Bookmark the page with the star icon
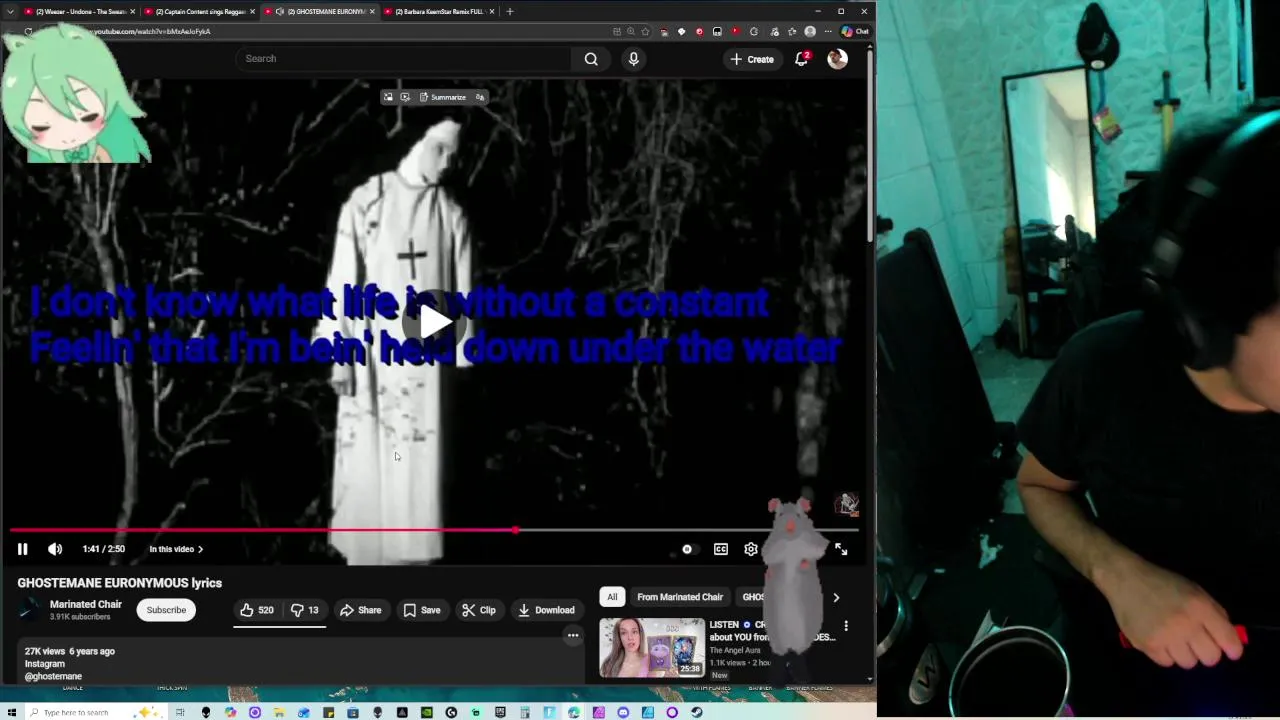The height and width of the screenshot is (720, 1280). tap(646, 31)
